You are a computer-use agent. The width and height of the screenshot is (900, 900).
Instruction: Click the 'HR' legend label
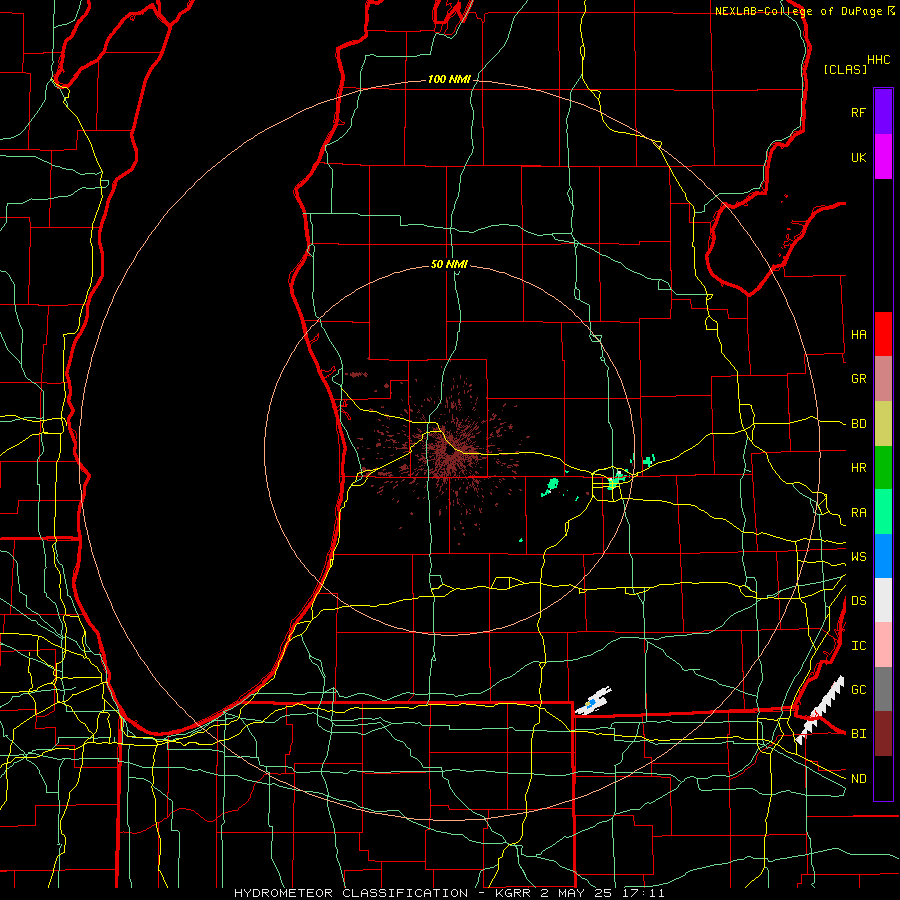[x=858, y=468]
